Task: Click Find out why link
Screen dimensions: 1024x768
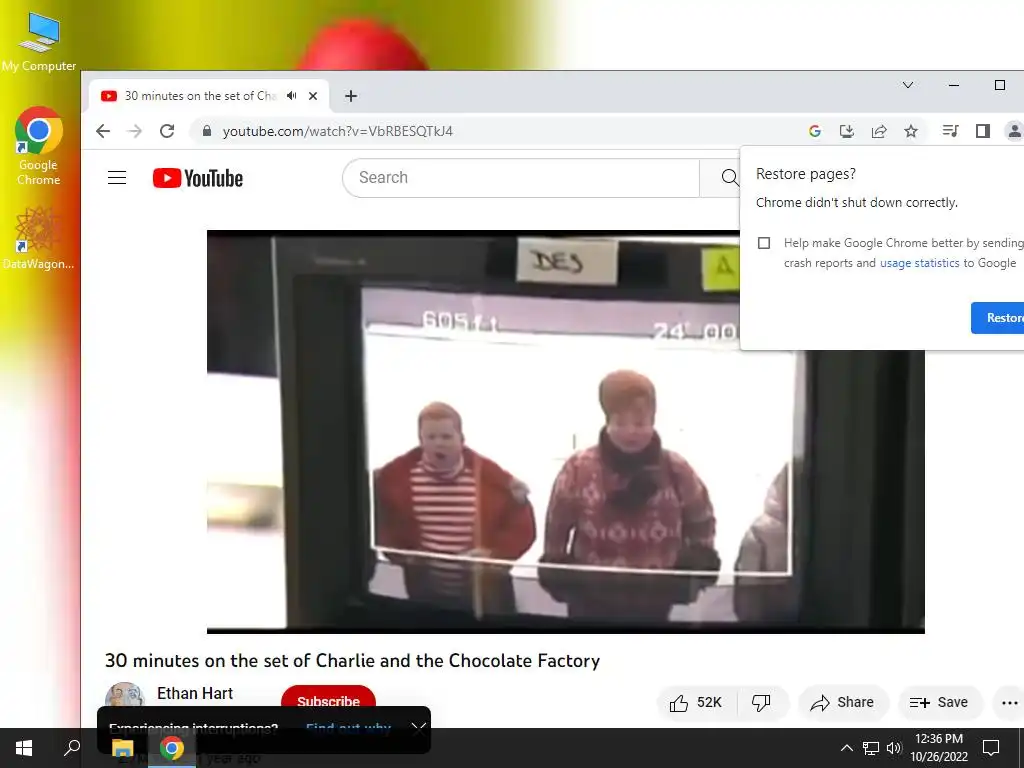Action: coord(348,728)
